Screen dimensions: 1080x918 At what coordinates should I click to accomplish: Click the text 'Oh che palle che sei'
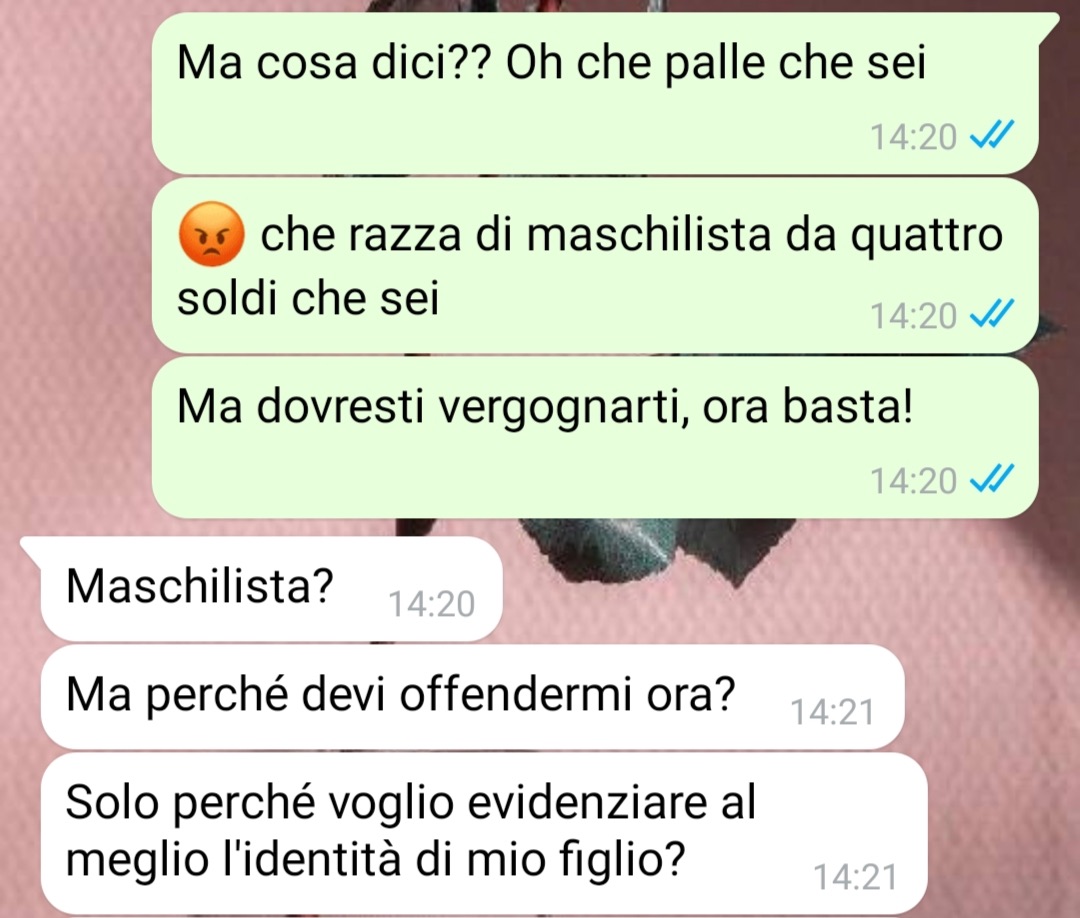click(716, 63)
